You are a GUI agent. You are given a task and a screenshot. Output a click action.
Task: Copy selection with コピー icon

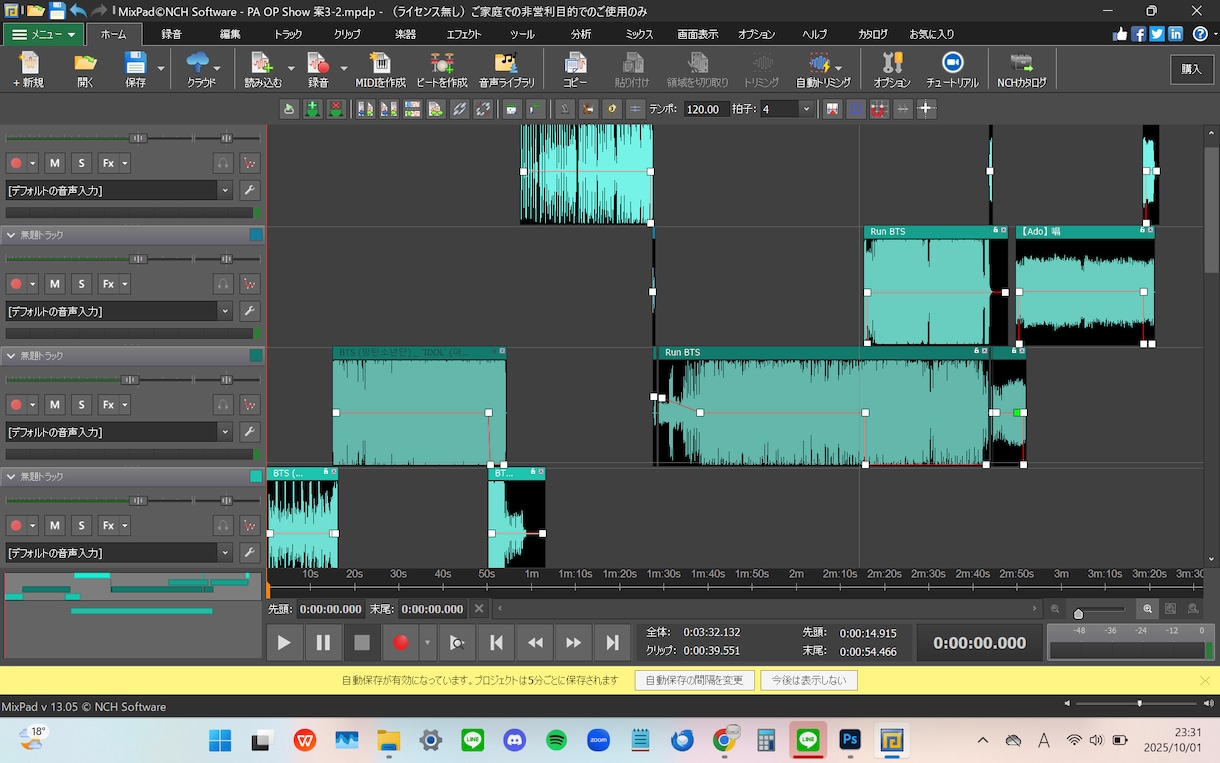[575, 70]
